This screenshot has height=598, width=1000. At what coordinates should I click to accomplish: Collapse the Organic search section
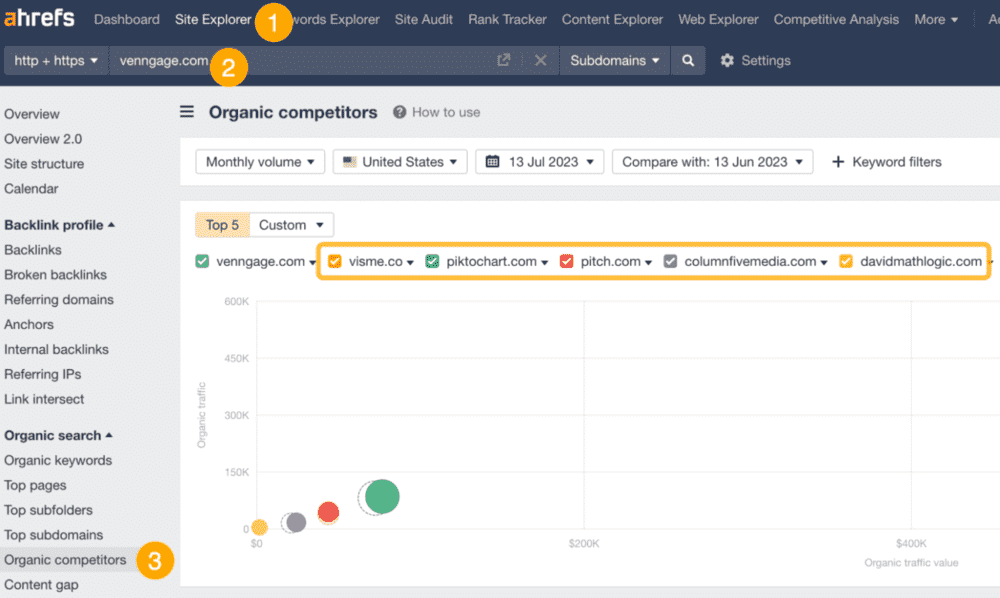pyautogui.click(x=58, y=435)
